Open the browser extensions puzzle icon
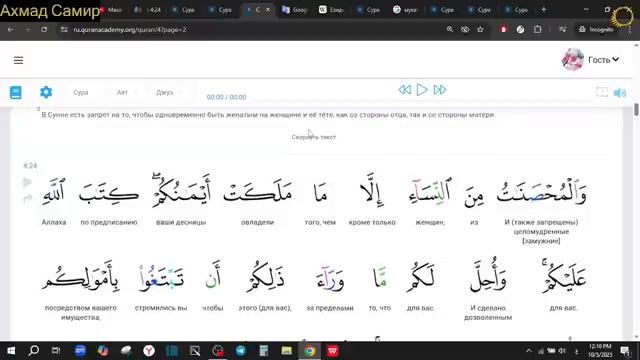 click(x=538, y=29)
